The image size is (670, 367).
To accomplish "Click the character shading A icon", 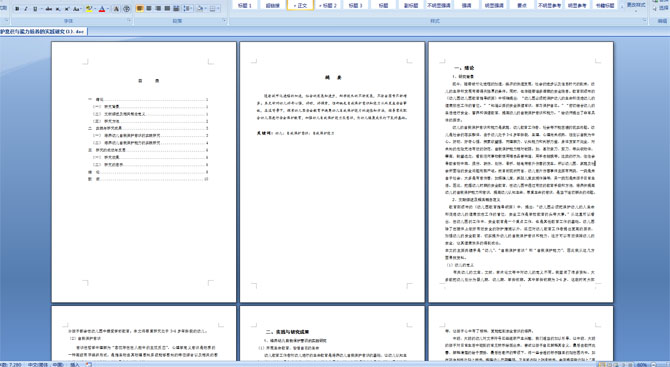I will (x=117, y=9).
